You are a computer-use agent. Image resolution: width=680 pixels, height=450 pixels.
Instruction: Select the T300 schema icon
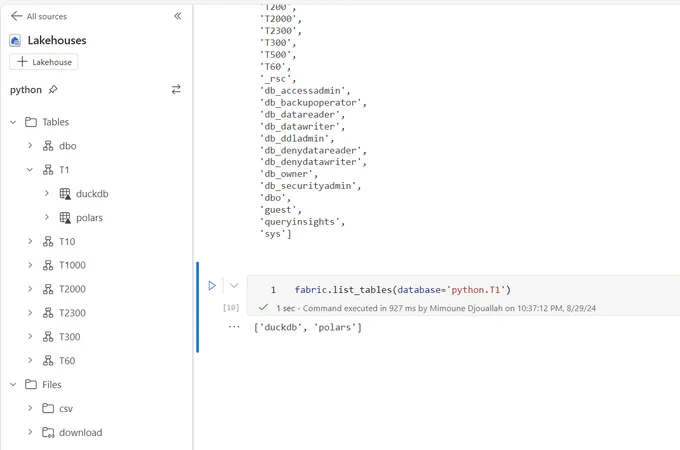click(48, 336)
